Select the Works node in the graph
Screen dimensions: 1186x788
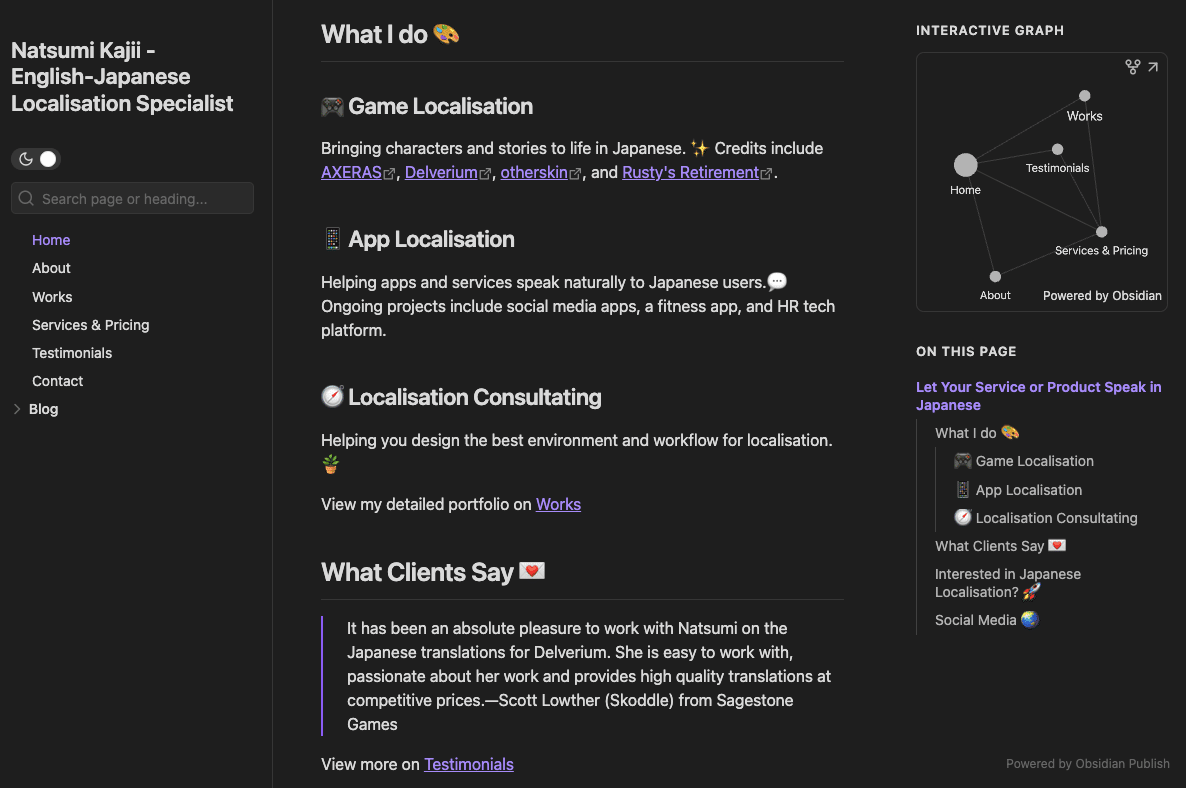click(1084, 96)
